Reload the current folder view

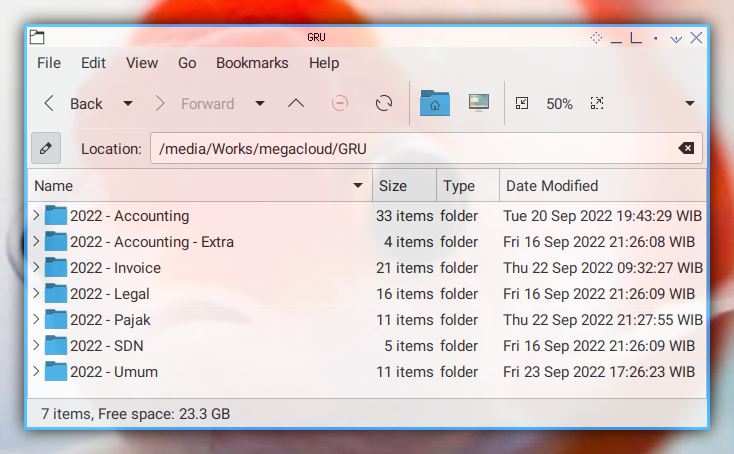tap(384, 103)
